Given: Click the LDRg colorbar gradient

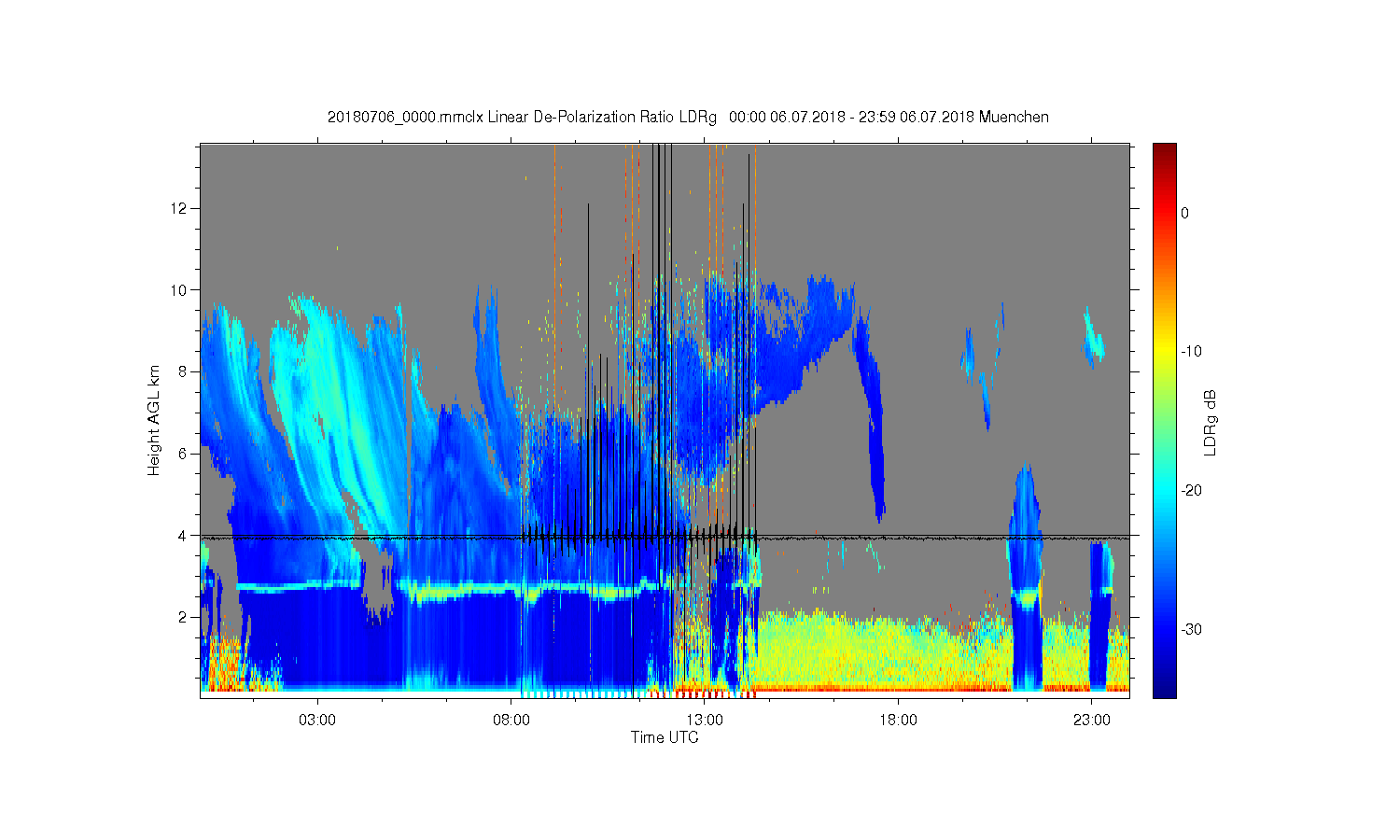Looking at the screenshot, I should (1164, 420).
